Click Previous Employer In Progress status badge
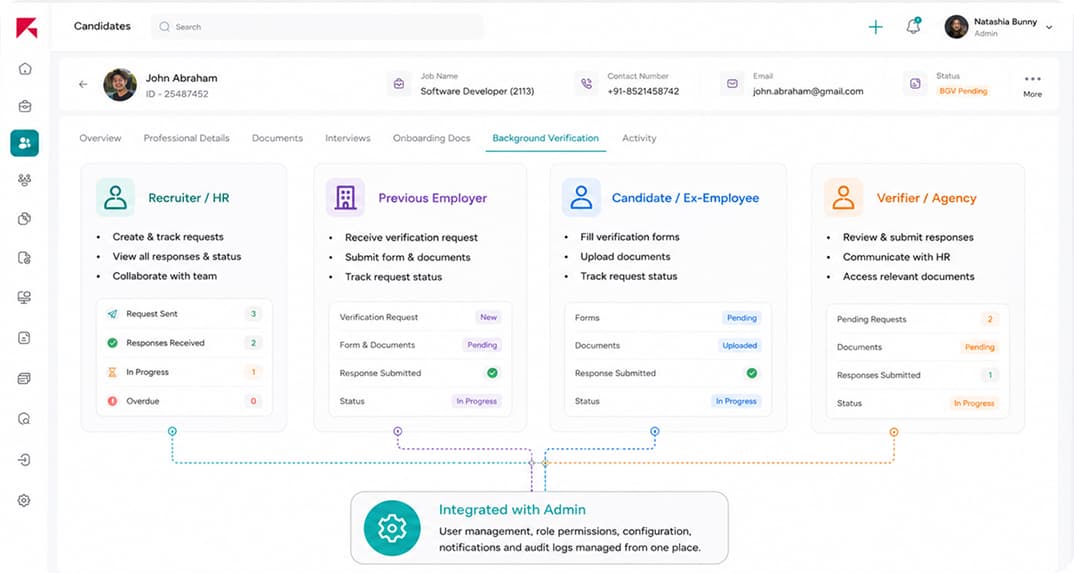 [x=477, y=401]
